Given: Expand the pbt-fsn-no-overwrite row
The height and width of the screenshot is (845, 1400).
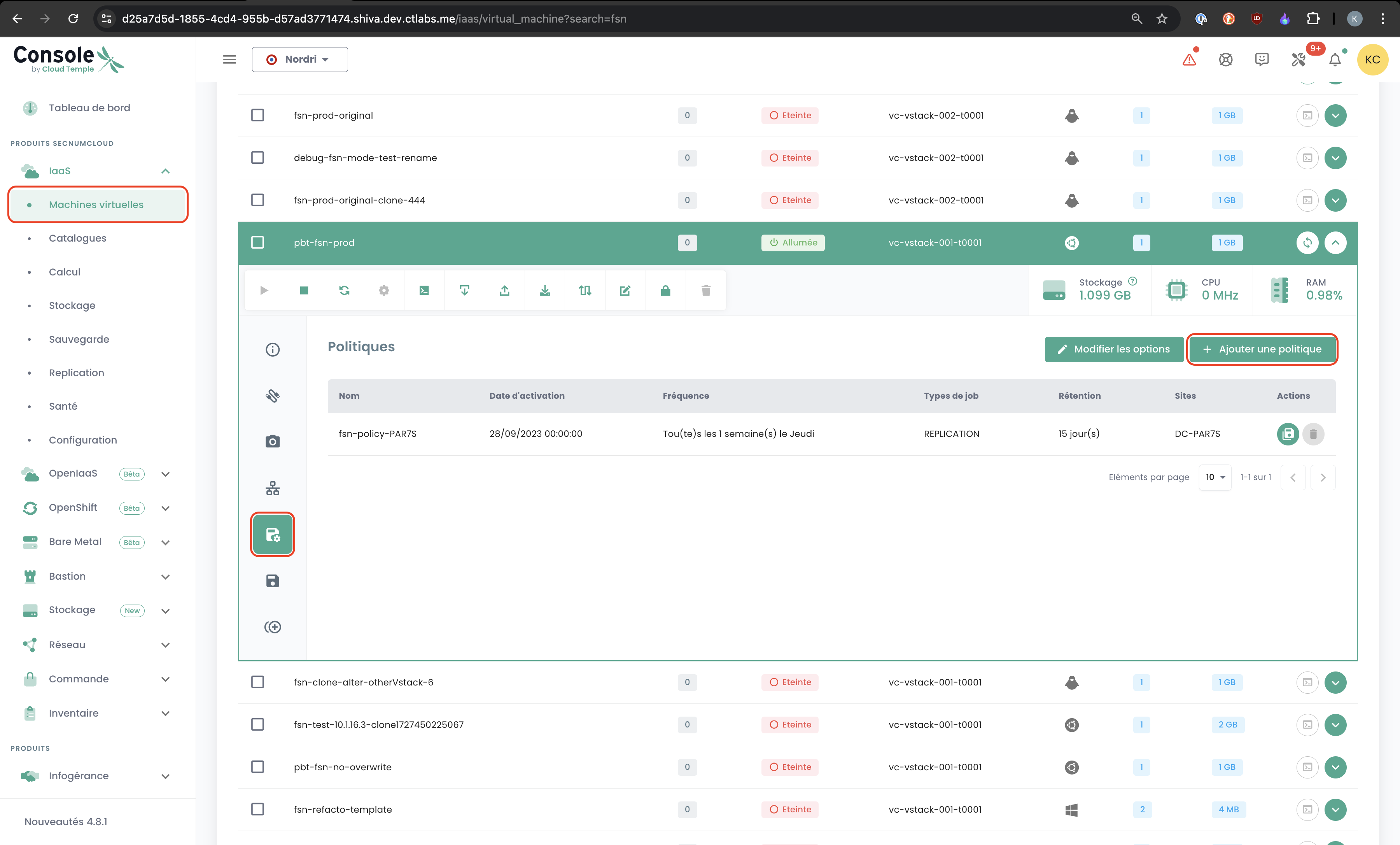Looking at the screenshot, I should click(1335, 767).
